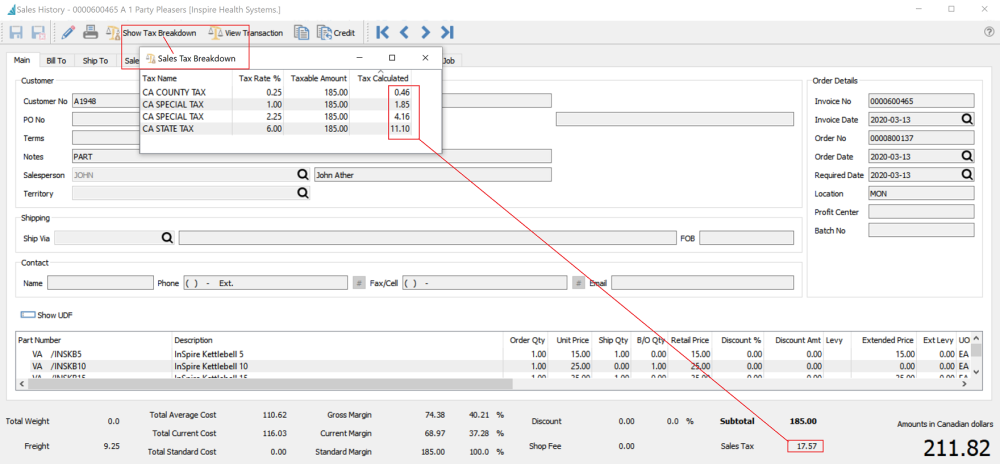Click the pencil Edit icon in toolbar

(x=69, y=32)
